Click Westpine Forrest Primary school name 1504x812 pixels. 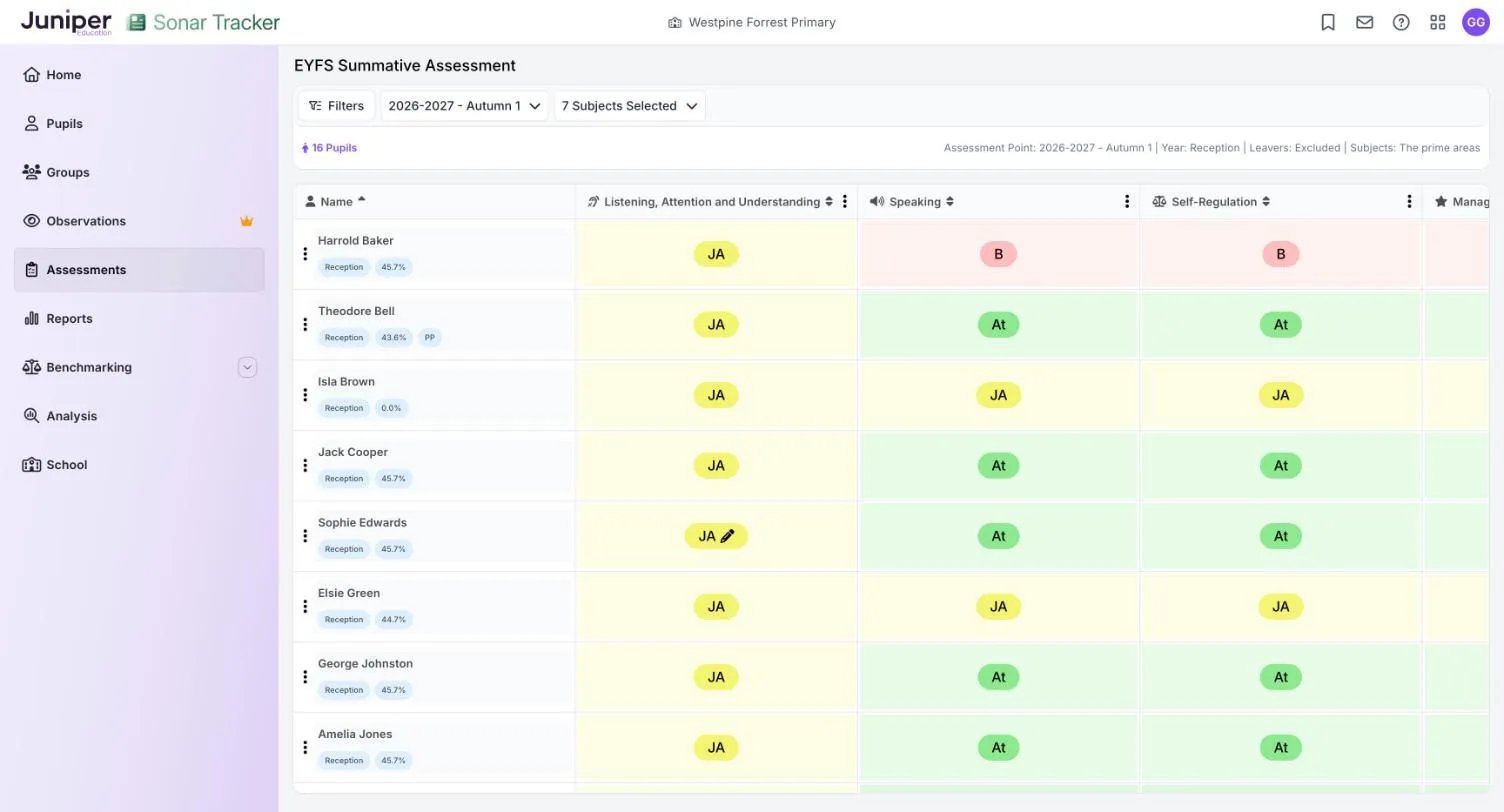(x=752, y=22)
